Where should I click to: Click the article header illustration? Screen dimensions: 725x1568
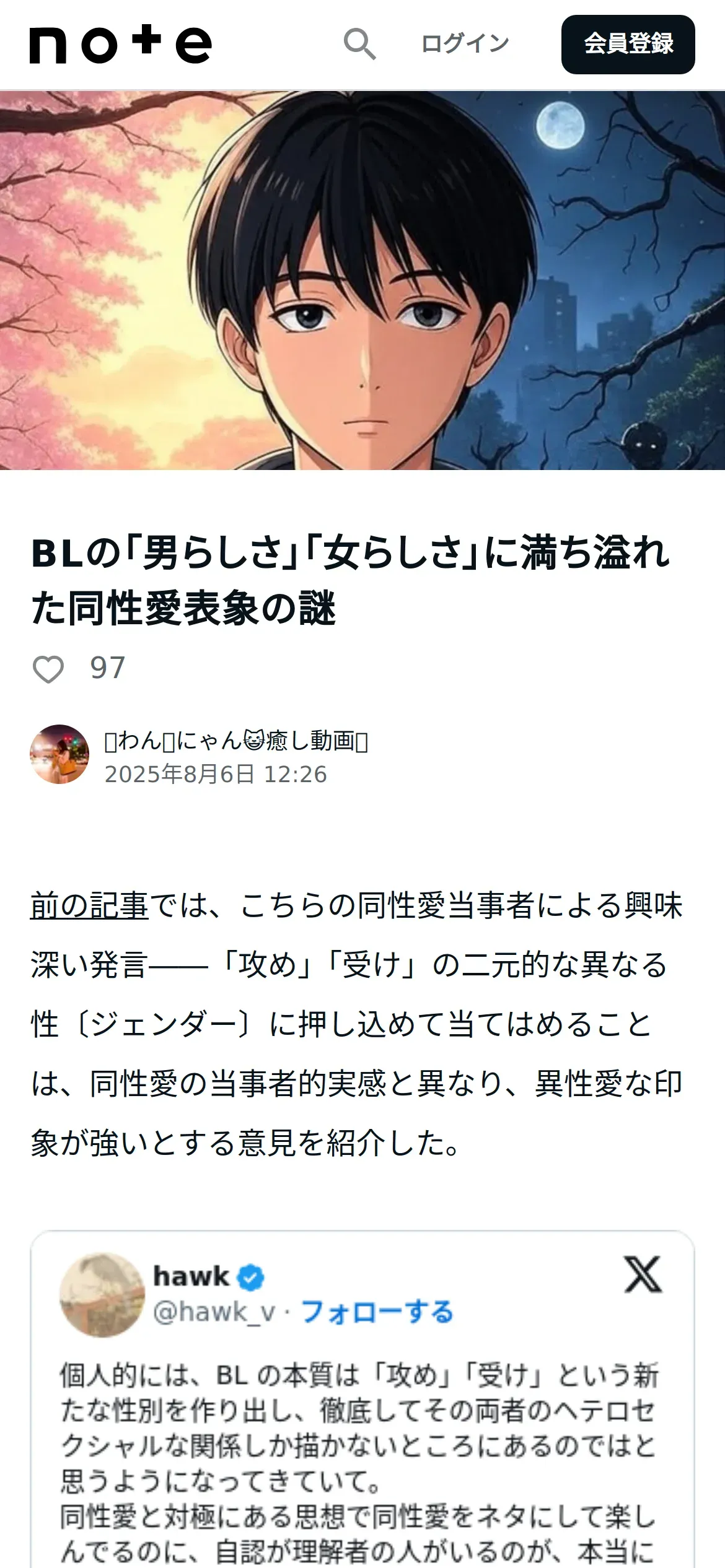[x=362, y=281]
